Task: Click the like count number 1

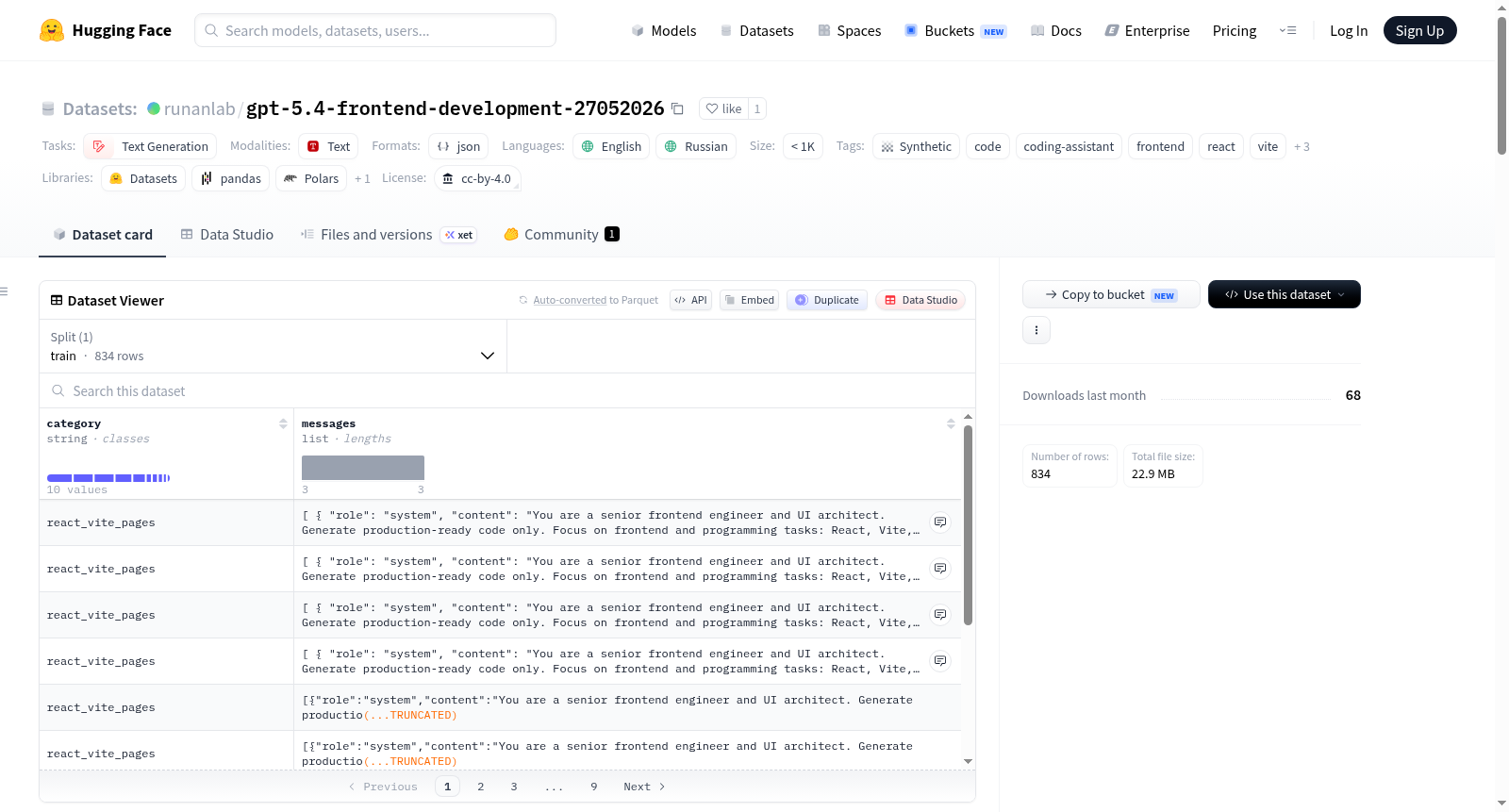Action: click(x=756, y=108)
